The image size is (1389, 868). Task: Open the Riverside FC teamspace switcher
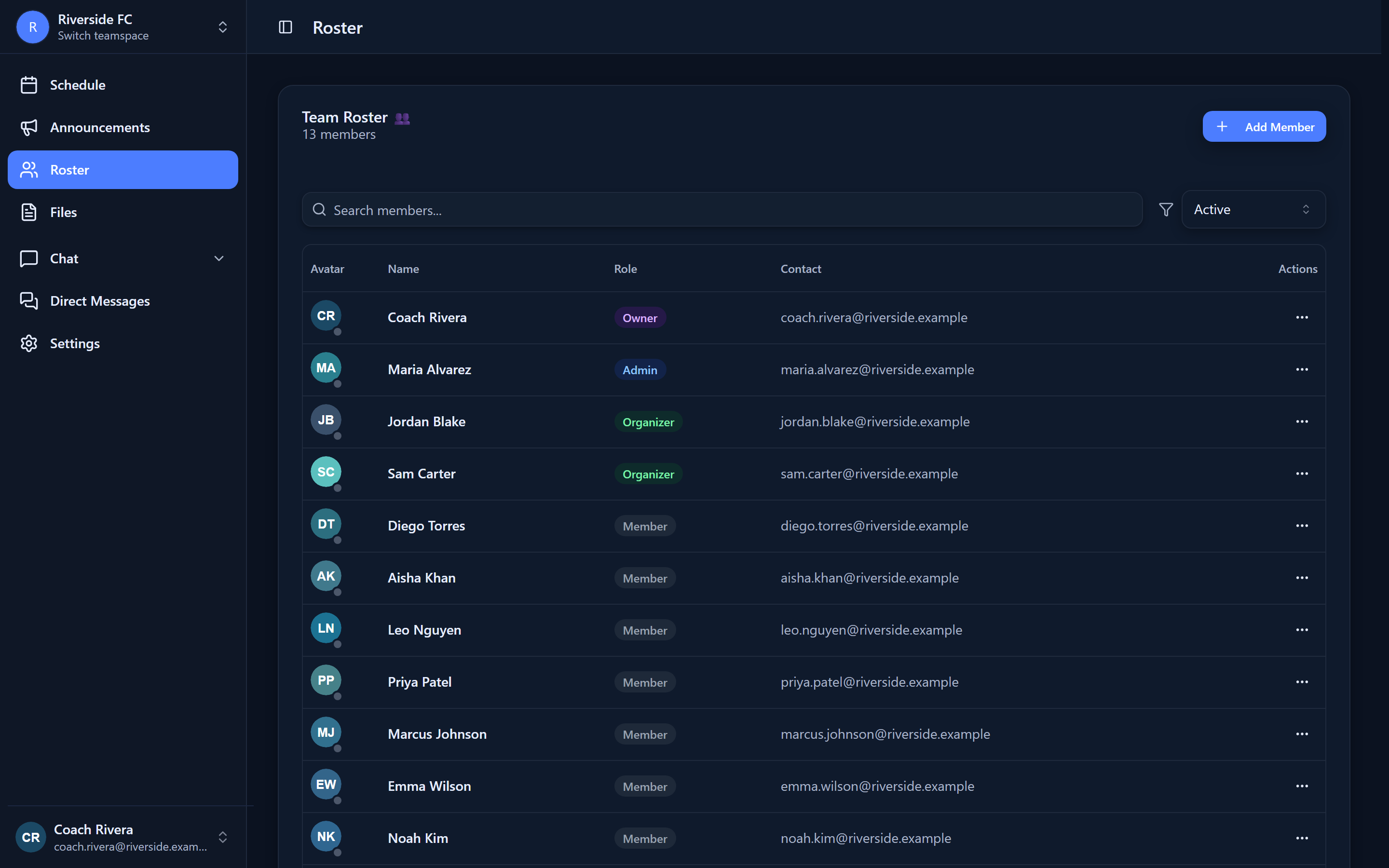tap(123, 27)
